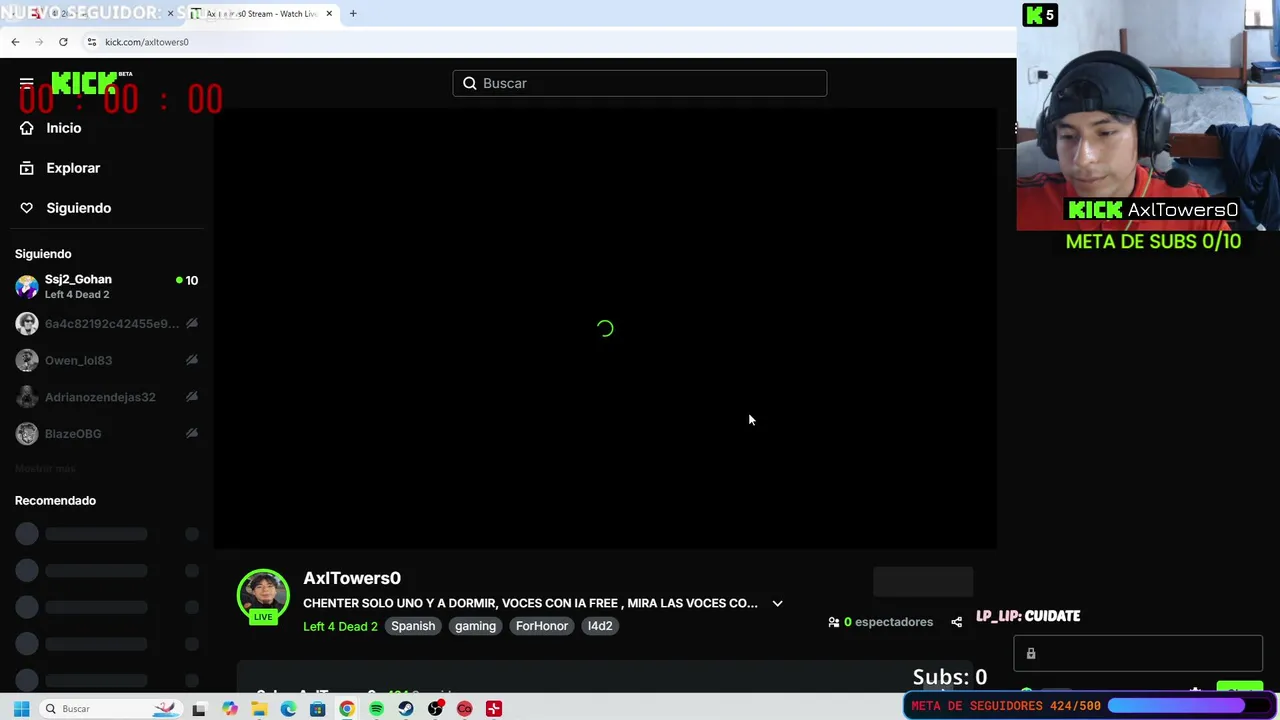
Task: Focus the Kick Buscar search field
Action: pyautogui.click(x=640, y=83)
